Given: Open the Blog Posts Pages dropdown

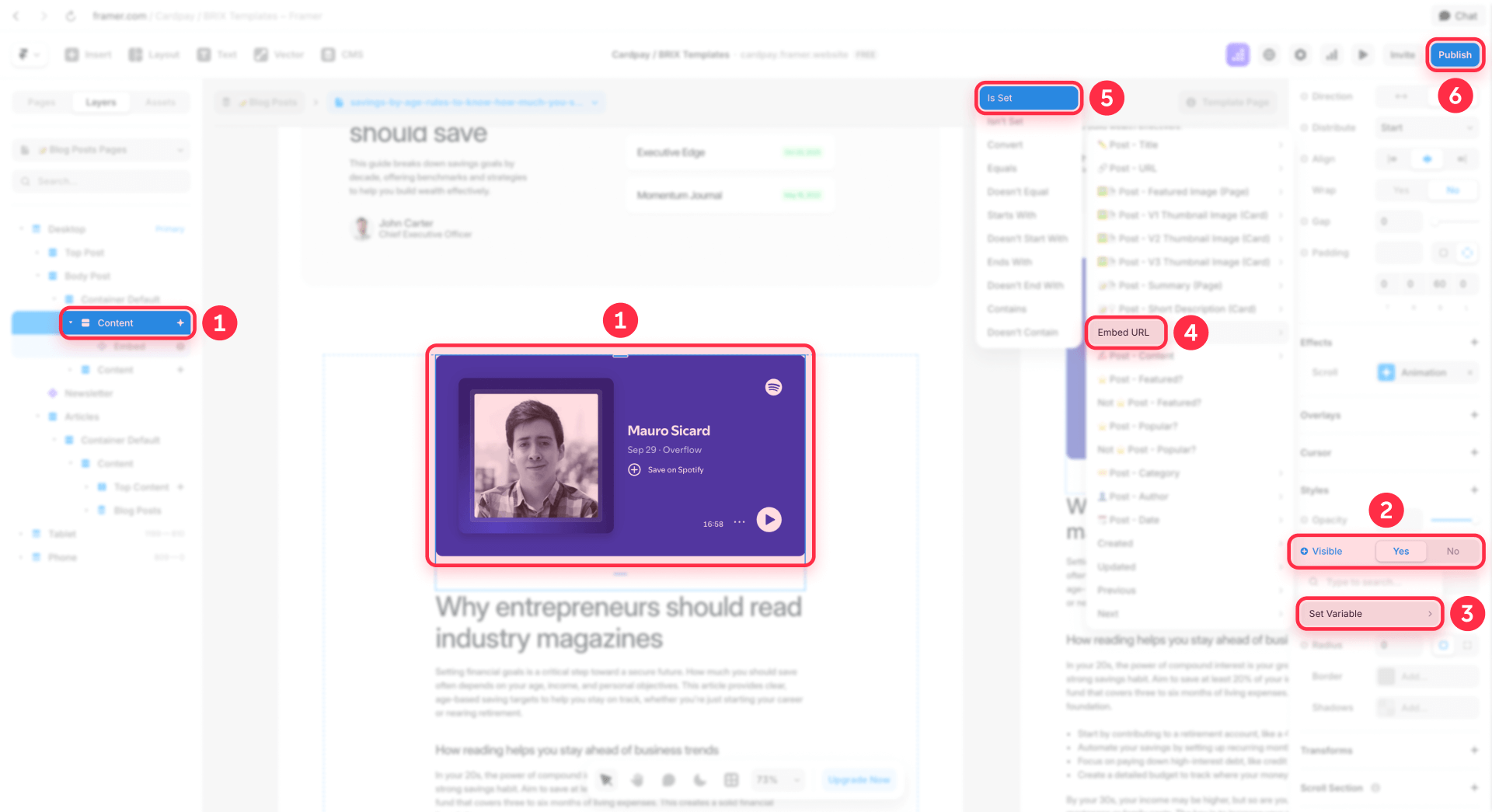Looking at the screenshot, I should tap(101, 149).
